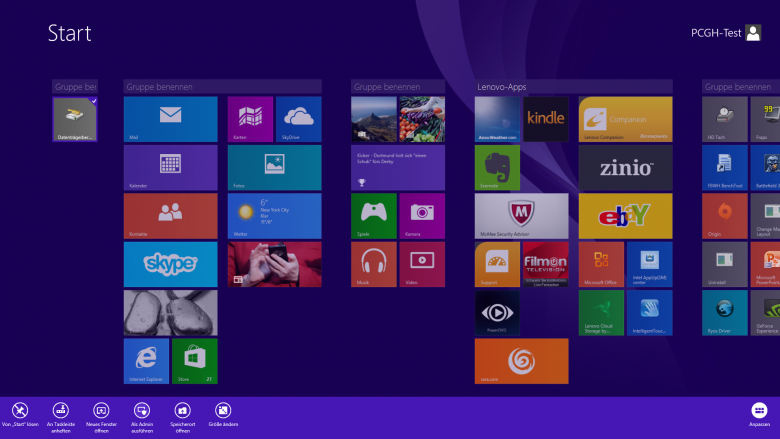Open the Spiele Xbox games tile

point(374,216)
